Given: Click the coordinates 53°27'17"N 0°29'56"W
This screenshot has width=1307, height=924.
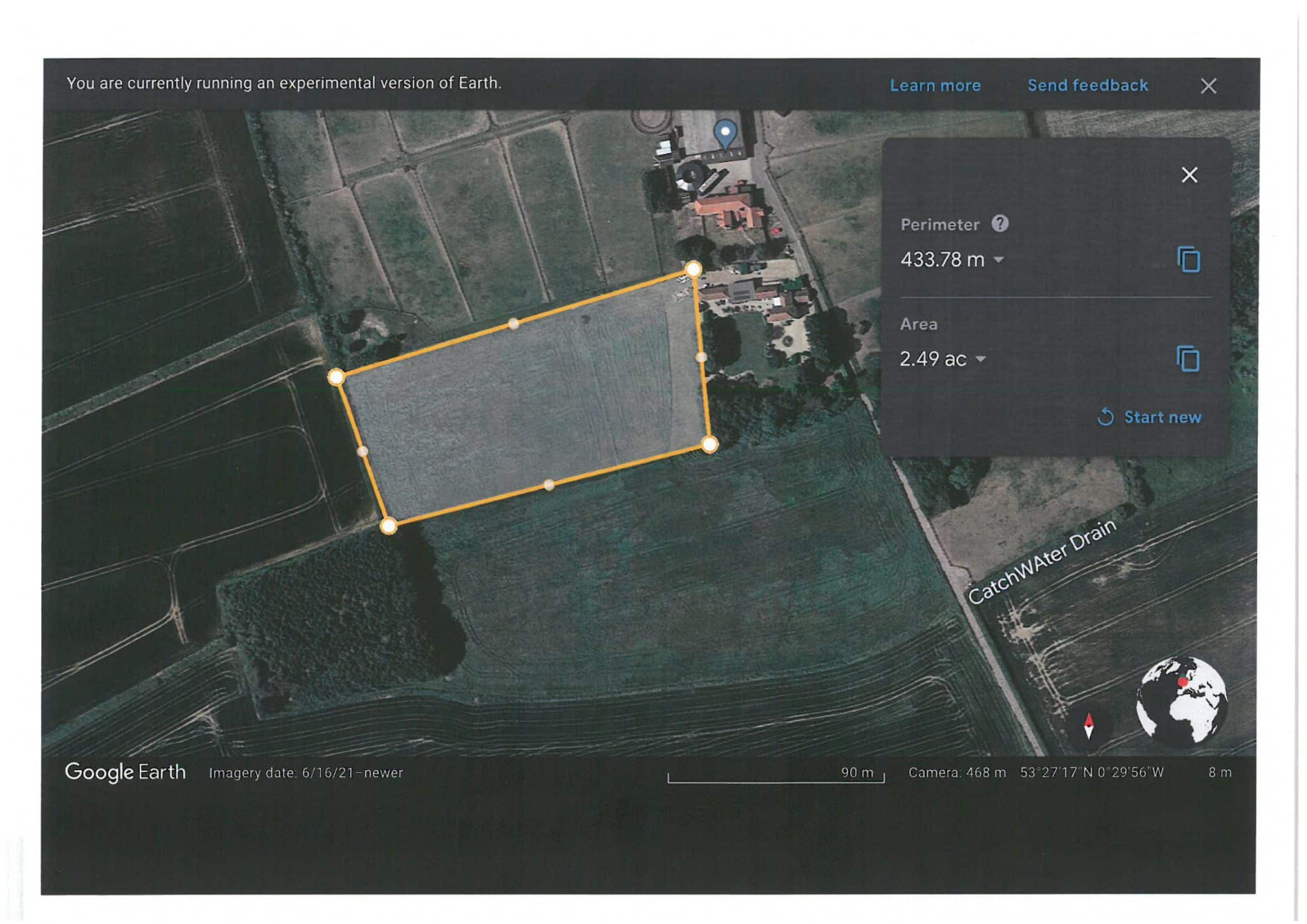Looking at the screenshot, I should [1092, 773].
